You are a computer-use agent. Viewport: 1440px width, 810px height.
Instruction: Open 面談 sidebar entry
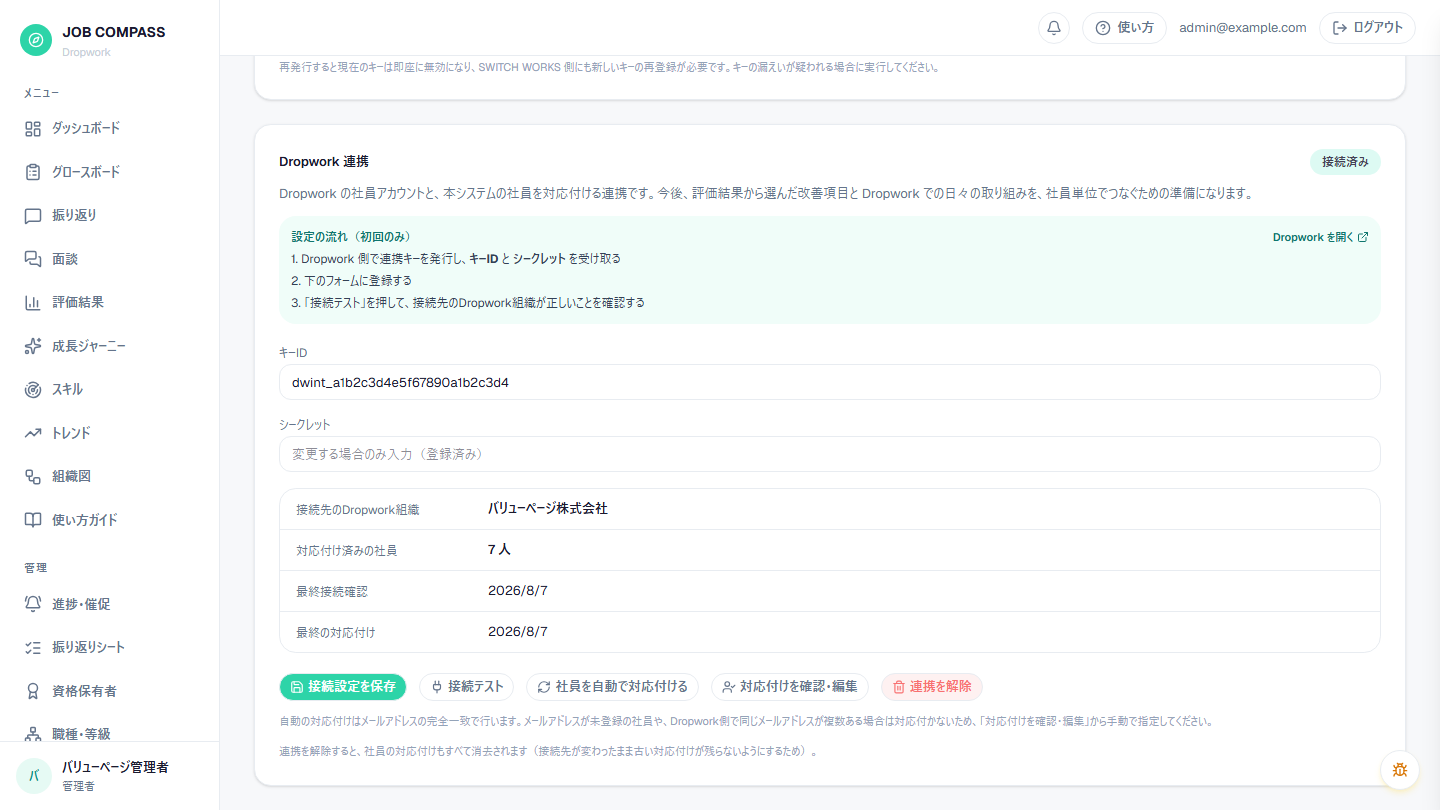point(109,259)
